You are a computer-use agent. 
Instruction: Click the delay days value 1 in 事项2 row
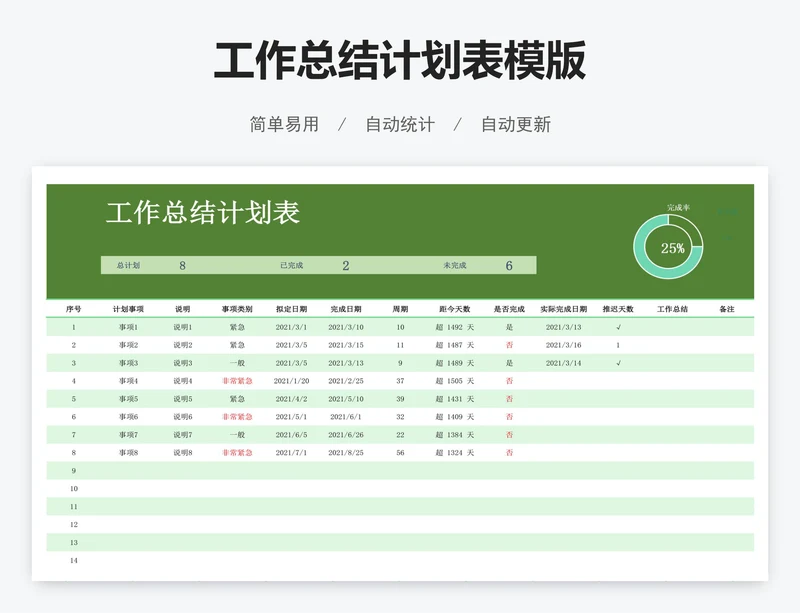pyautogui.click(x=618, y=345)
